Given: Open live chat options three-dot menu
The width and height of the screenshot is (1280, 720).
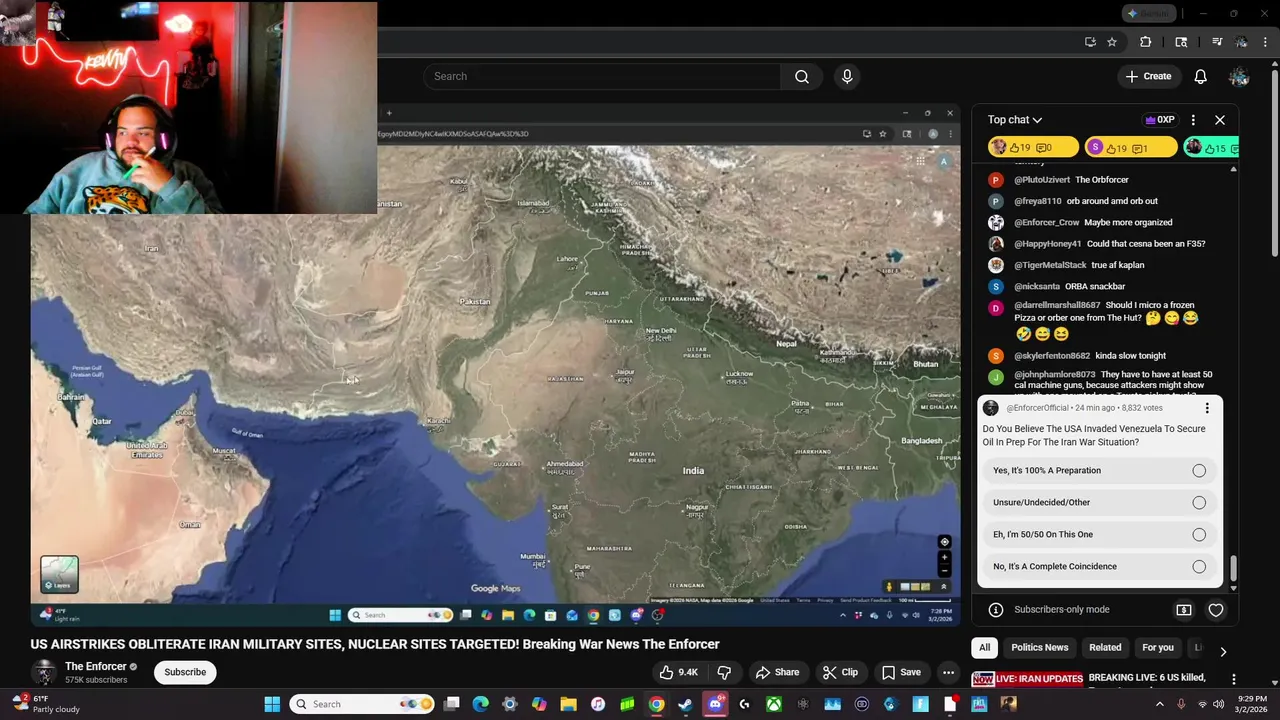Looking at the screenshot, I should [1193, 120].
